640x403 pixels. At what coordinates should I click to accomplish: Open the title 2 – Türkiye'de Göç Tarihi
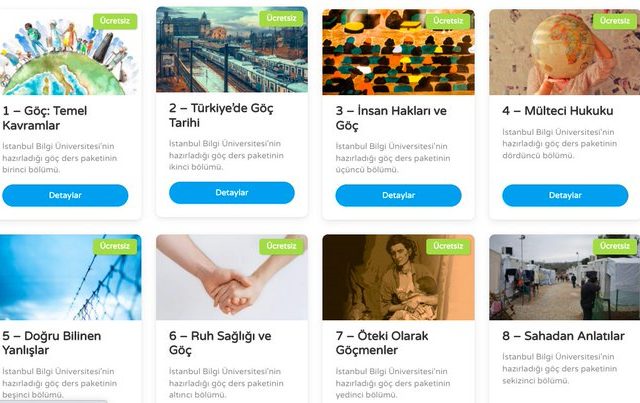point(221,115)
